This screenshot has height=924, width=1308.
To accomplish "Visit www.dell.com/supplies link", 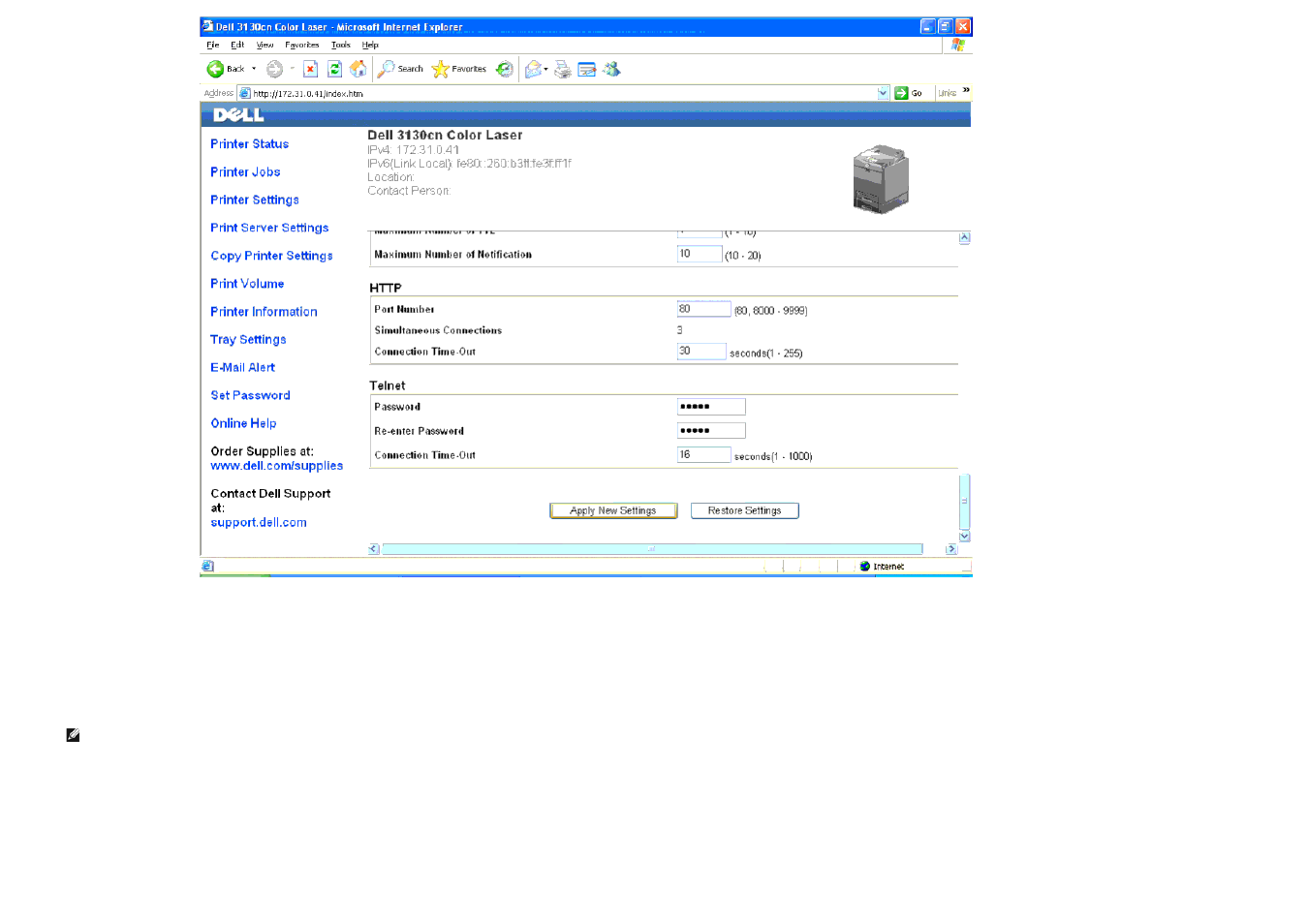I will pos(276,466).
